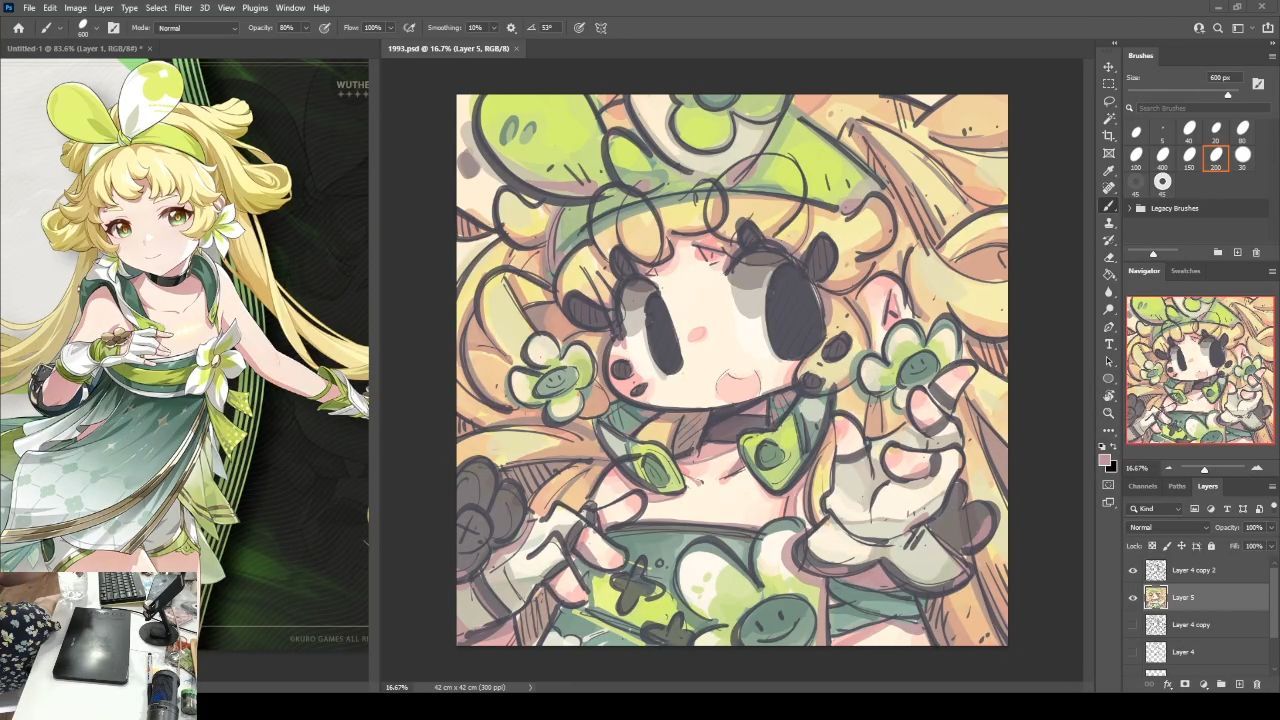Viewport: 1280px width, 720px height.
Task: Click the Home icon in options bar
Action: point(18,28)
